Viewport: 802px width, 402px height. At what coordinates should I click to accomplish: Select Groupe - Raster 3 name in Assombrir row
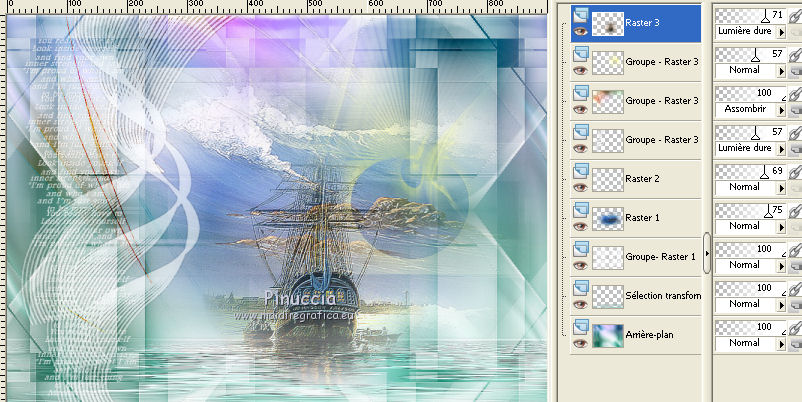tap(662, 101)
